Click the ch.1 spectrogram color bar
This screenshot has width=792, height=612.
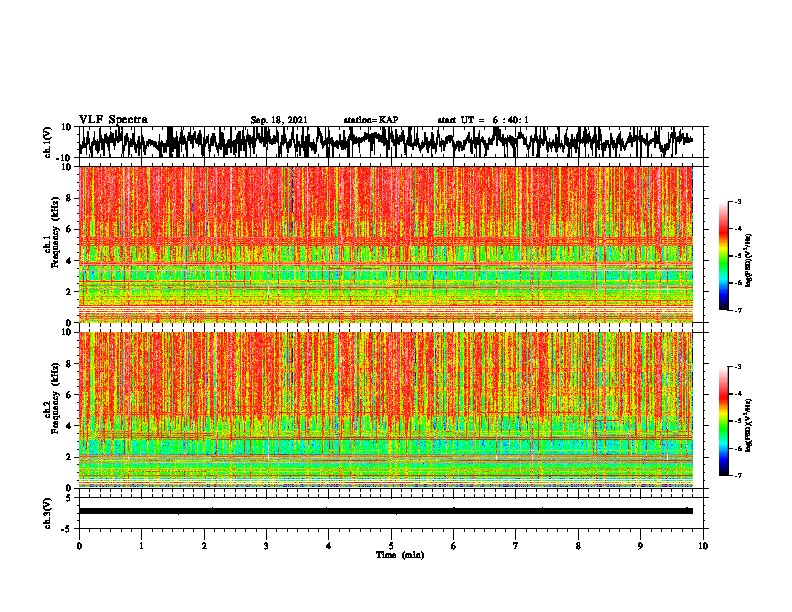click(x=723, y=256)
